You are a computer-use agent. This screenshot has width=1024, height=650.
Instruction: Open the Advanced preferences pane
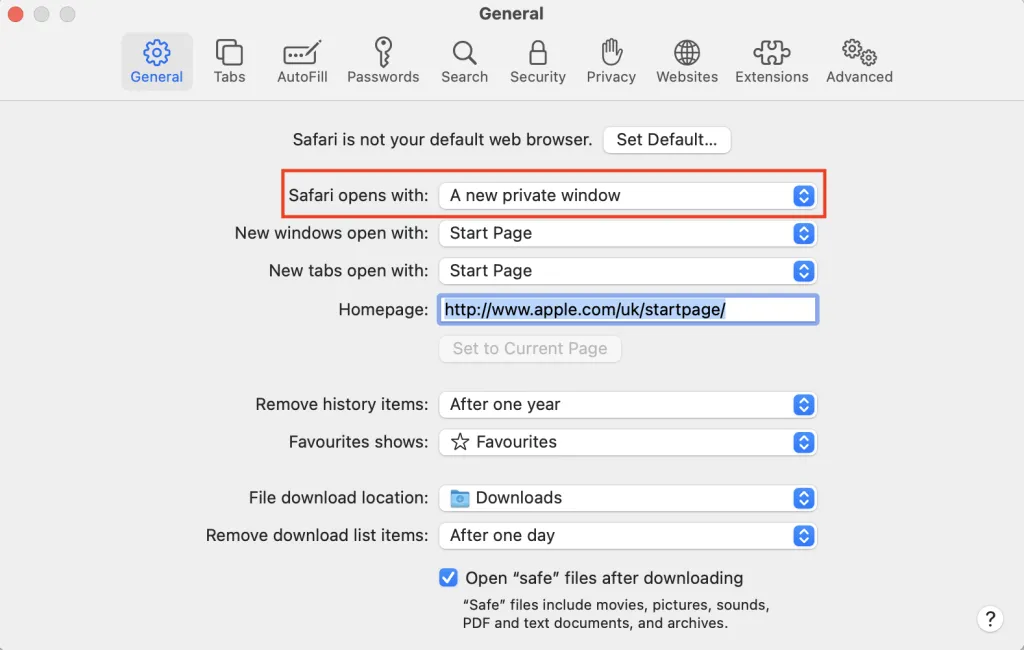coord(858,60)
